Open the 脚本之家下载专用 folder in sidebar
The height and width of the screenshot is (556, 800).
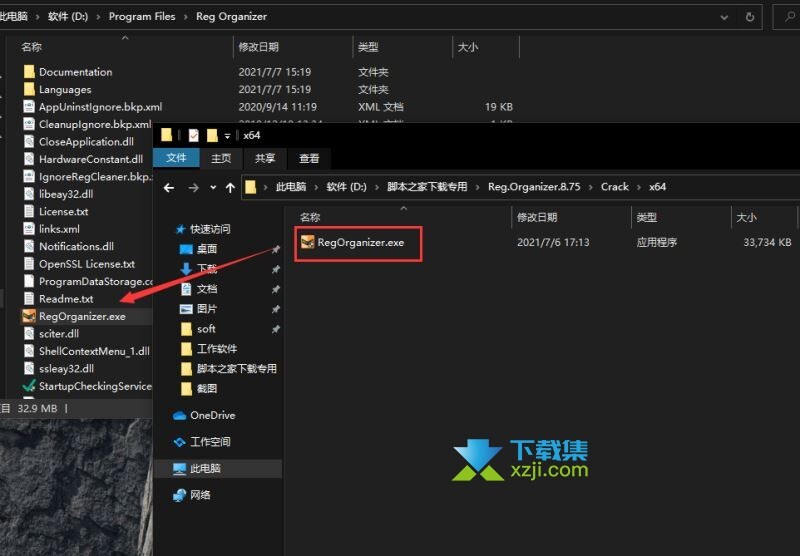point(236,368)
